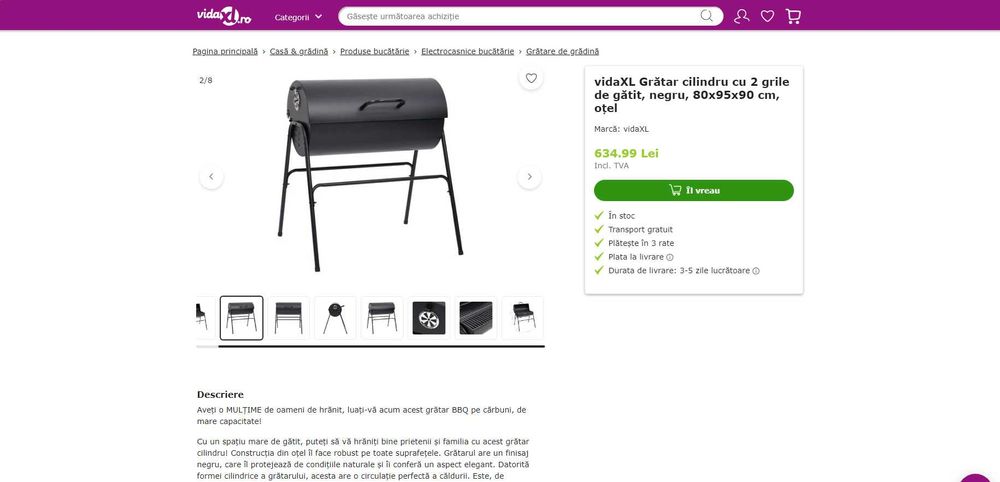The width and height of the screenshot is (1000, 482).
Task: Show next product image arrow
Action: 529,177
